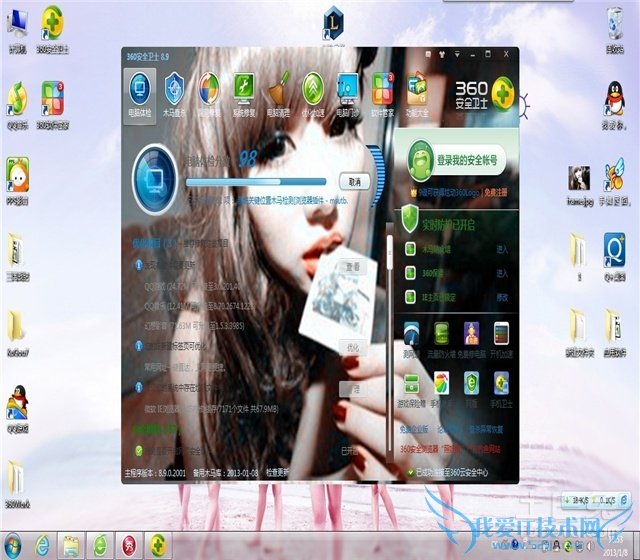Open the 漏洞修复 Windows-logo tab

point(209,96)
